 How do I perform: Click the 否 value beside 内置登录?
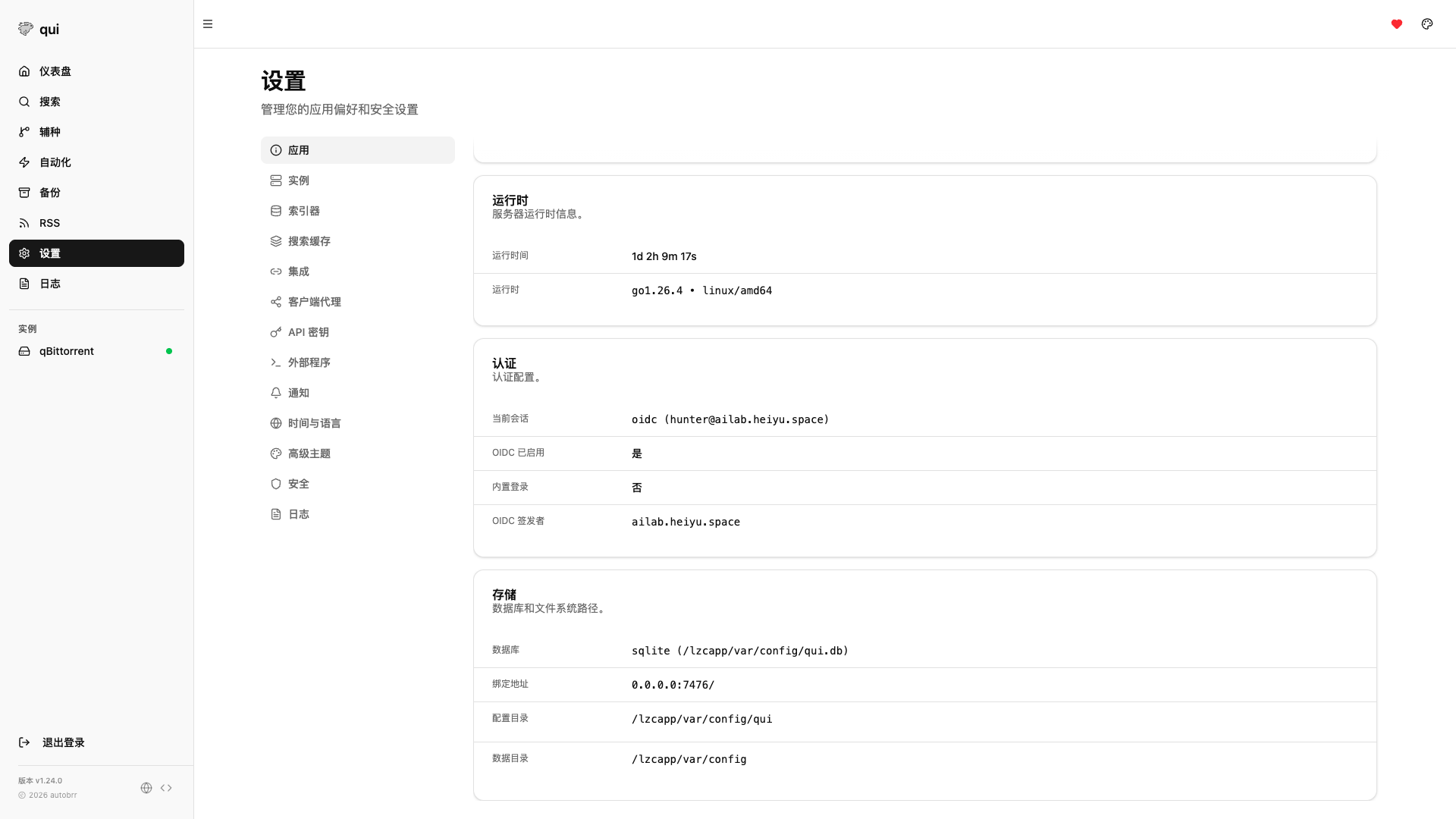tap(637, 488)
